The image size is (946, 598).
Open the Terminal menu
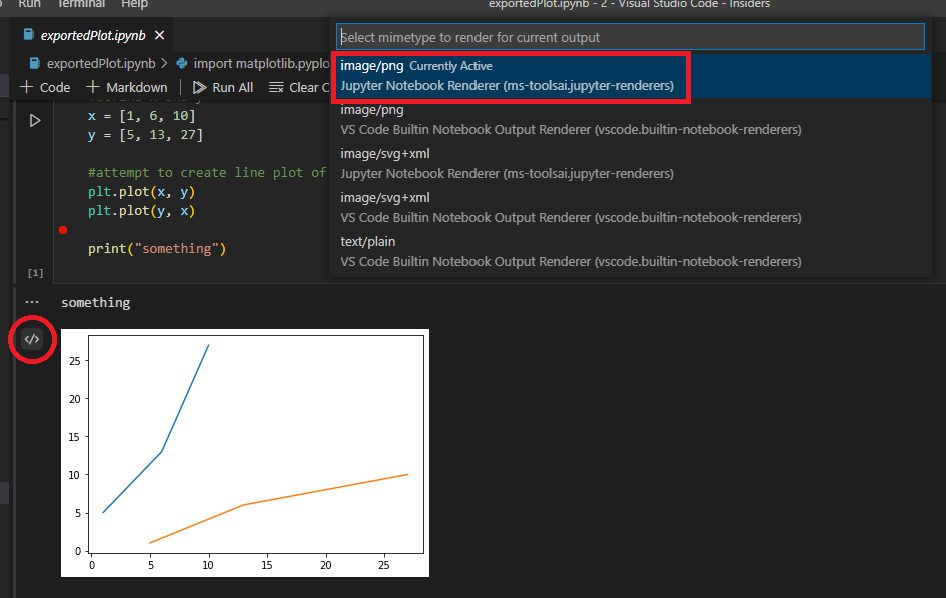pos(81,4)
